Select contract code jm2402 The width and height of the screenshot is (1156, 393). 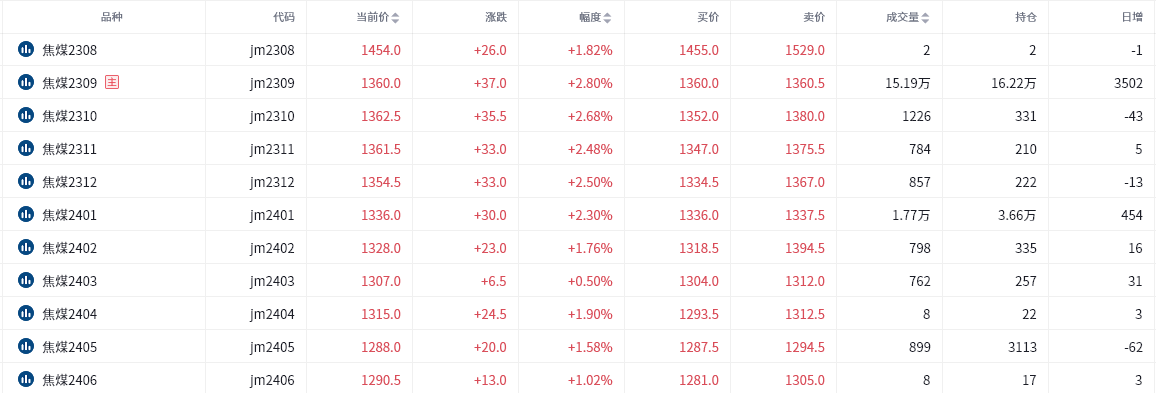click(273, 248)
